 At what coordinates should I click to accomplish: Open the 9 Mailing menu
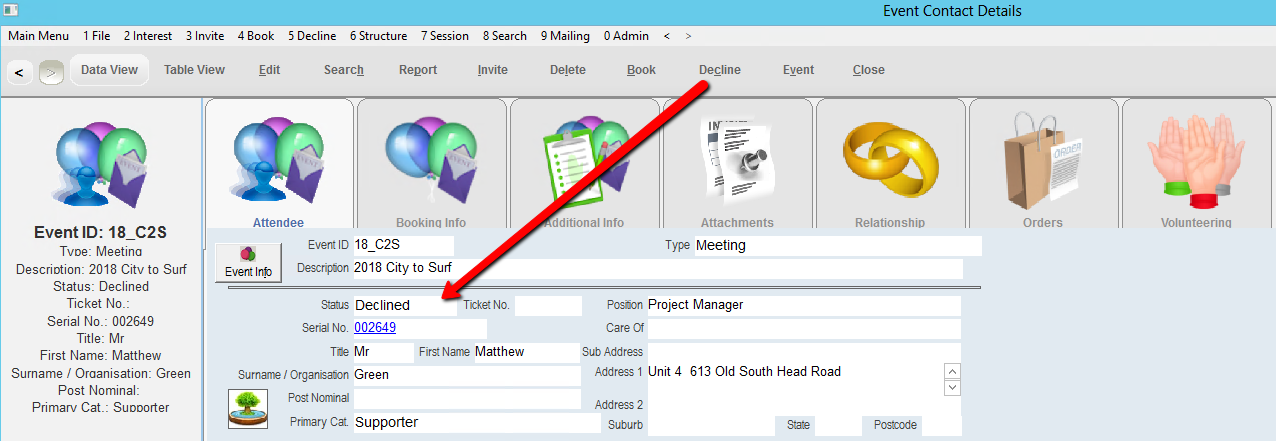point(565,36)
